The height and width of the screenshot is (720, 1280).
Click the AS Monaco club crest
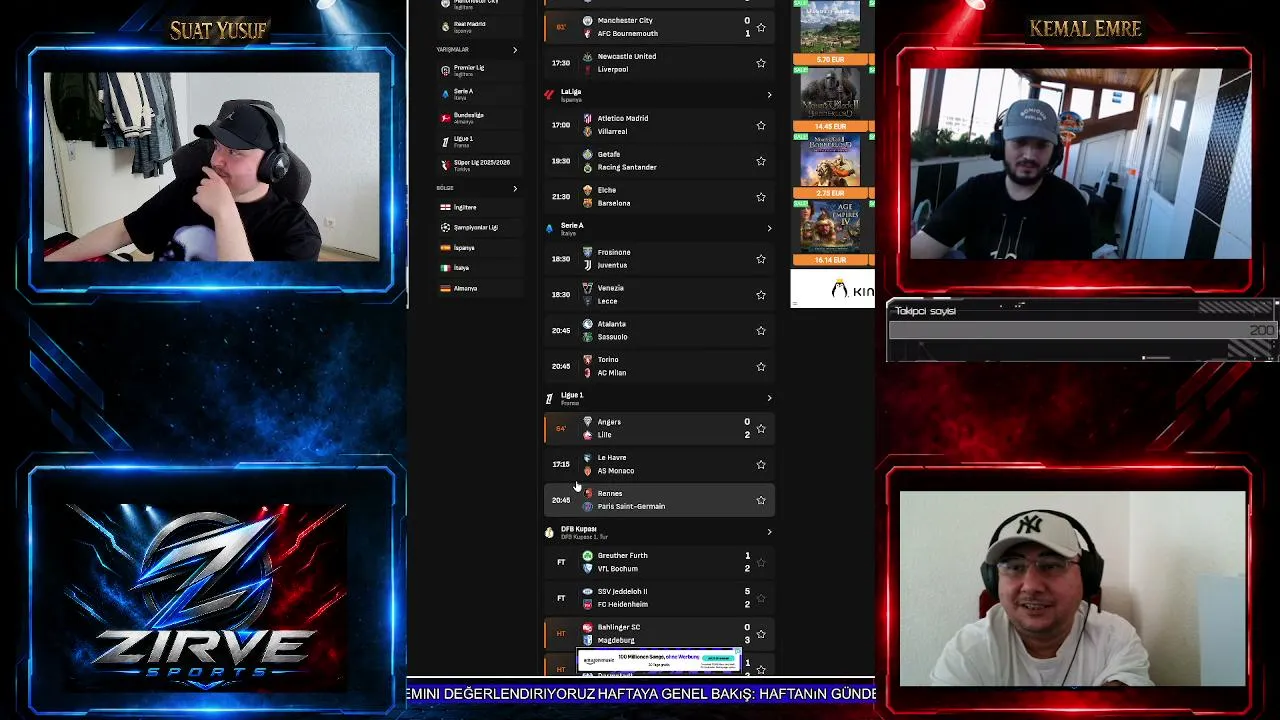(588, 471)
